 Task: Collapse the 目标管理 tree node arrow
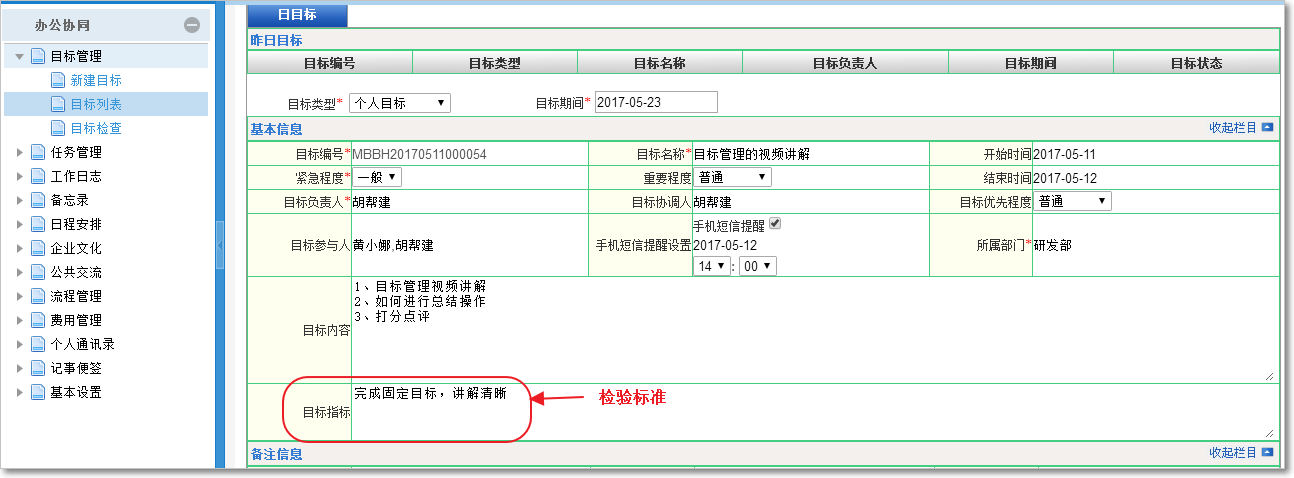[x=19, y=57]
